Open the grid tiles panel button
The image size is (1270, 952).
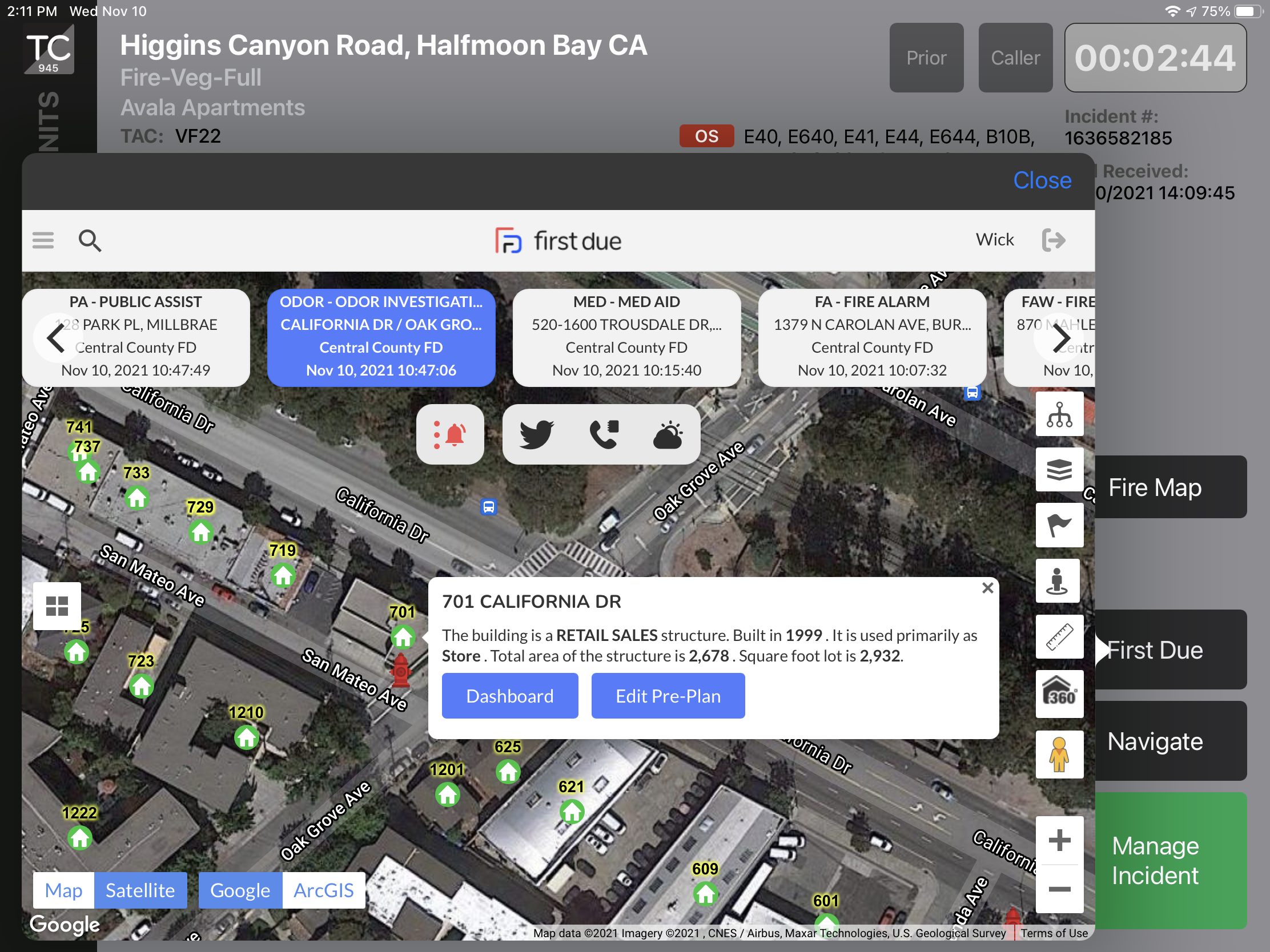coord(57,606)
